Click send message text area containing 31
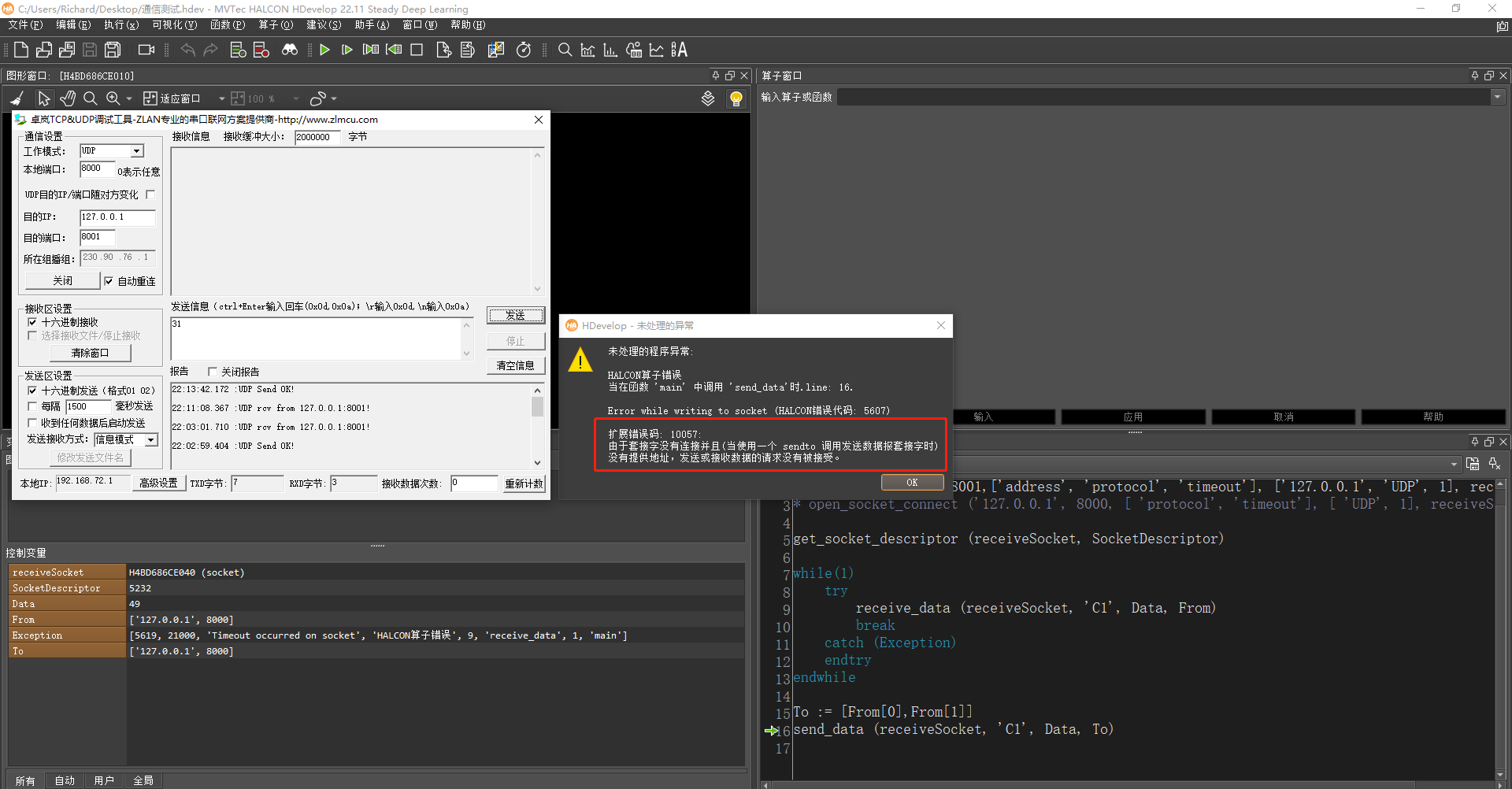 tap(315, 339)
